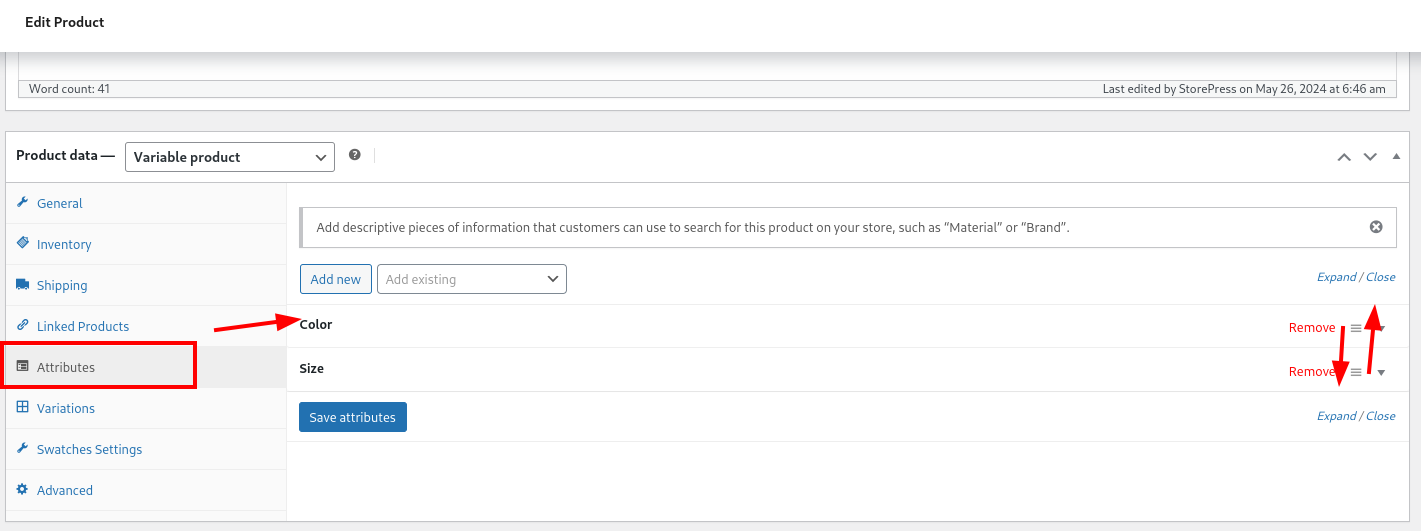Screen dimensions: 1421x531
Task: Move Product data panel up
Action: click(x=1344, y=157)
